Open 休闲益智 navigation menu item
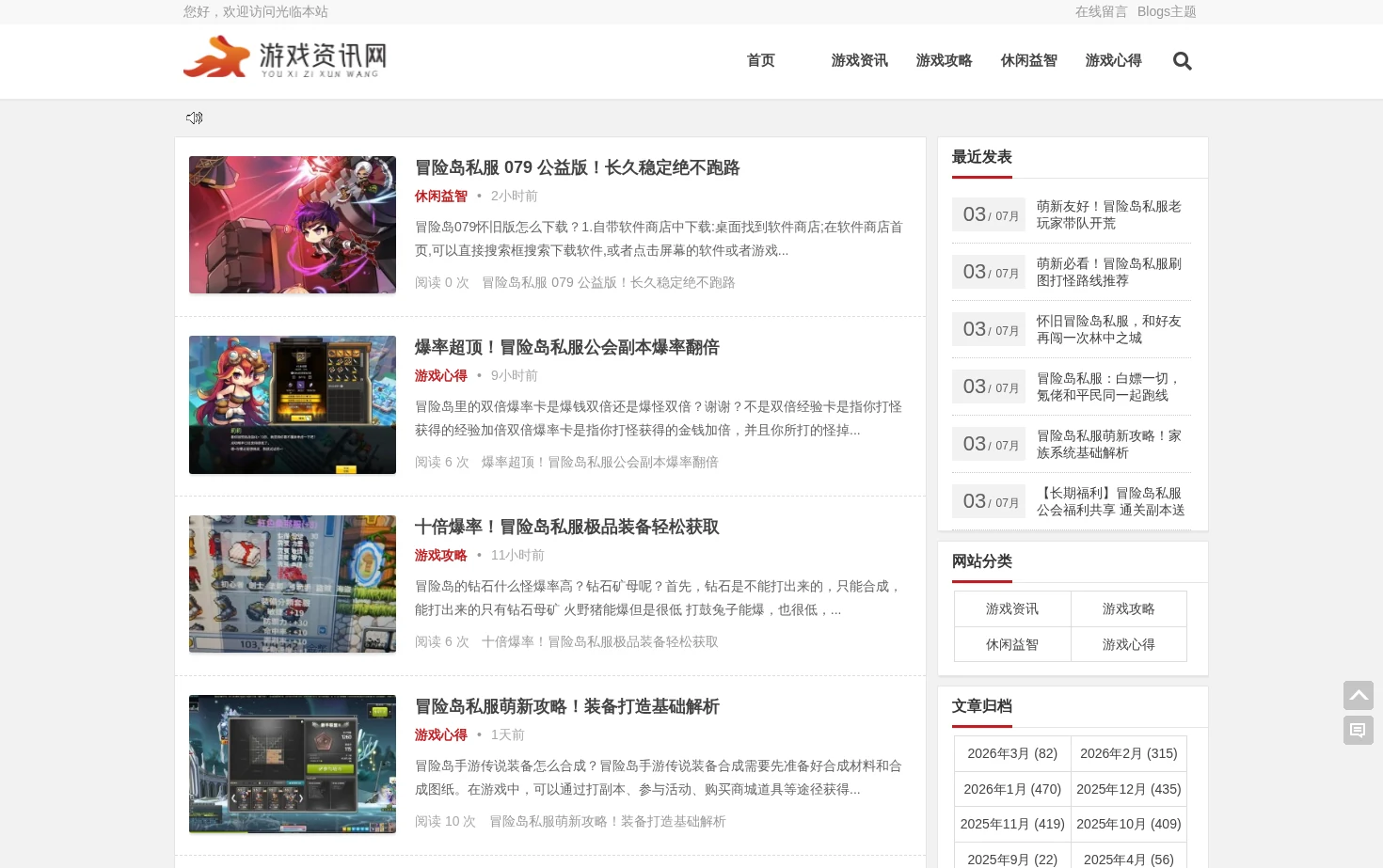Viewport: 1383px width, 868px height. [1029, 60]
